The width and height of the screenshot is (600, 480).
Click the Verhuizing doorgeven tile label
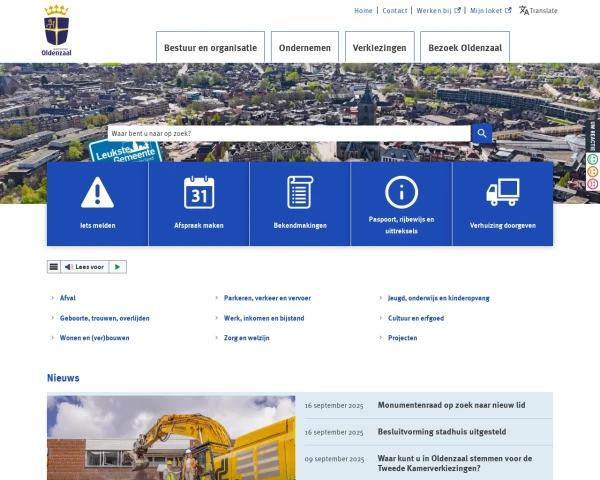click(x=503, y=225)
